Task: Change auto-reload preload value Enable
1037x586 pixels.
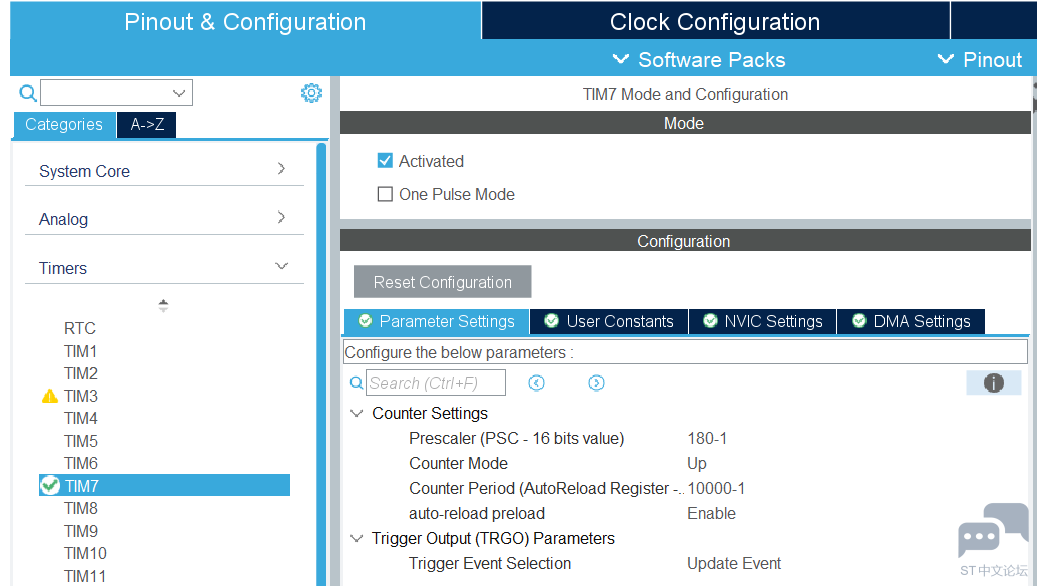Action: pos(711,514)
